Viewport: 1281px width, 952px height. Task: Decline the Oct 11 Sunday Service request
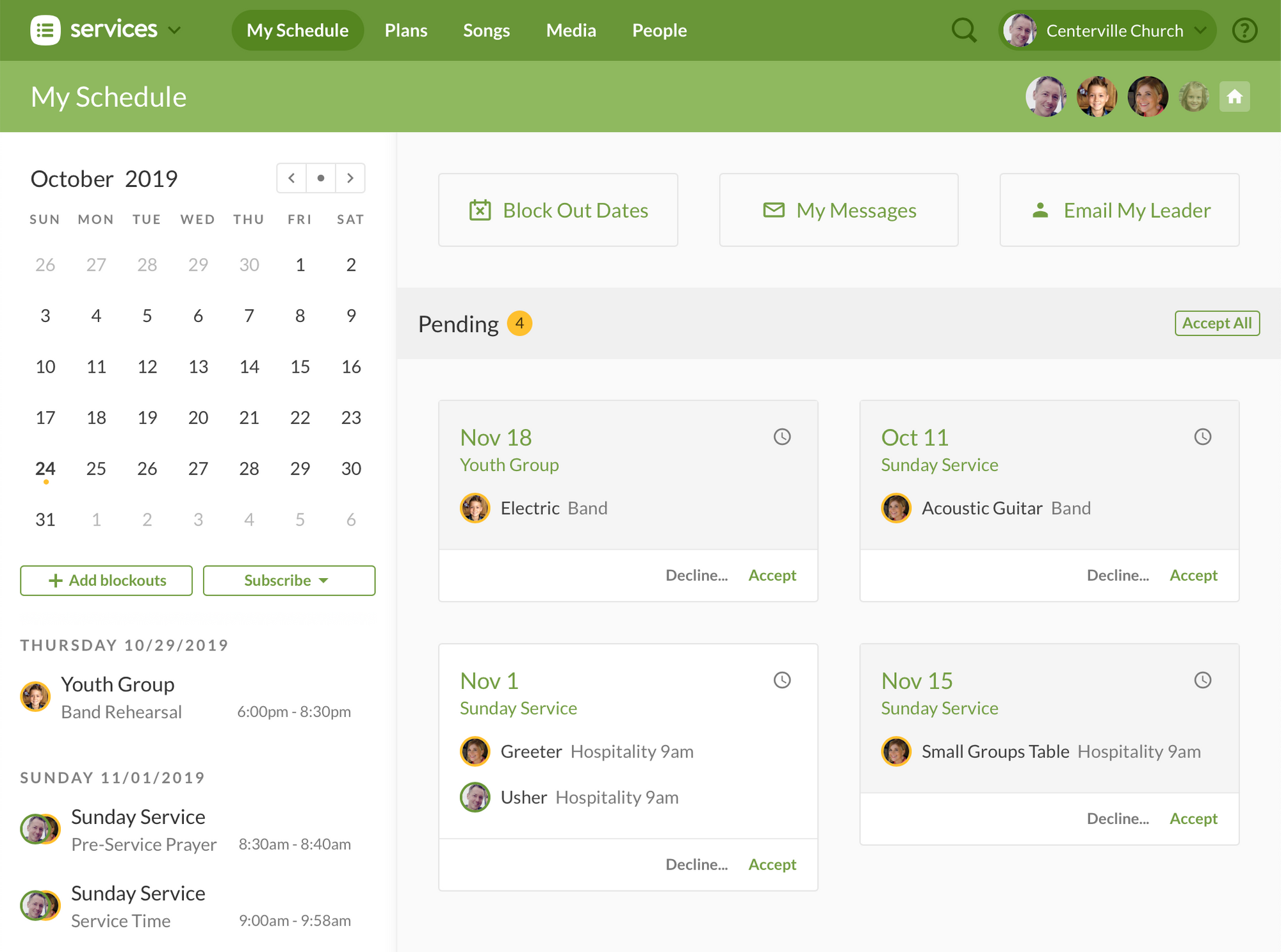pos(1117,576)
